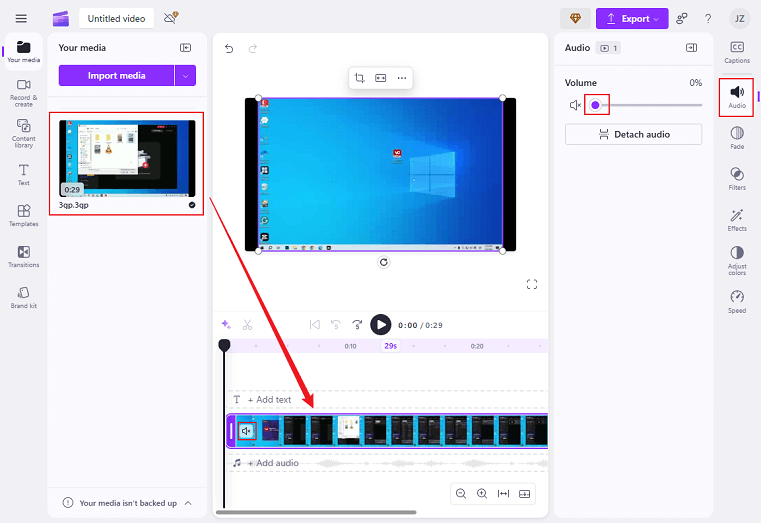The image size is (761, 523).
Task: Open the Record & create sidebar tab
Action: coord(23,93)
